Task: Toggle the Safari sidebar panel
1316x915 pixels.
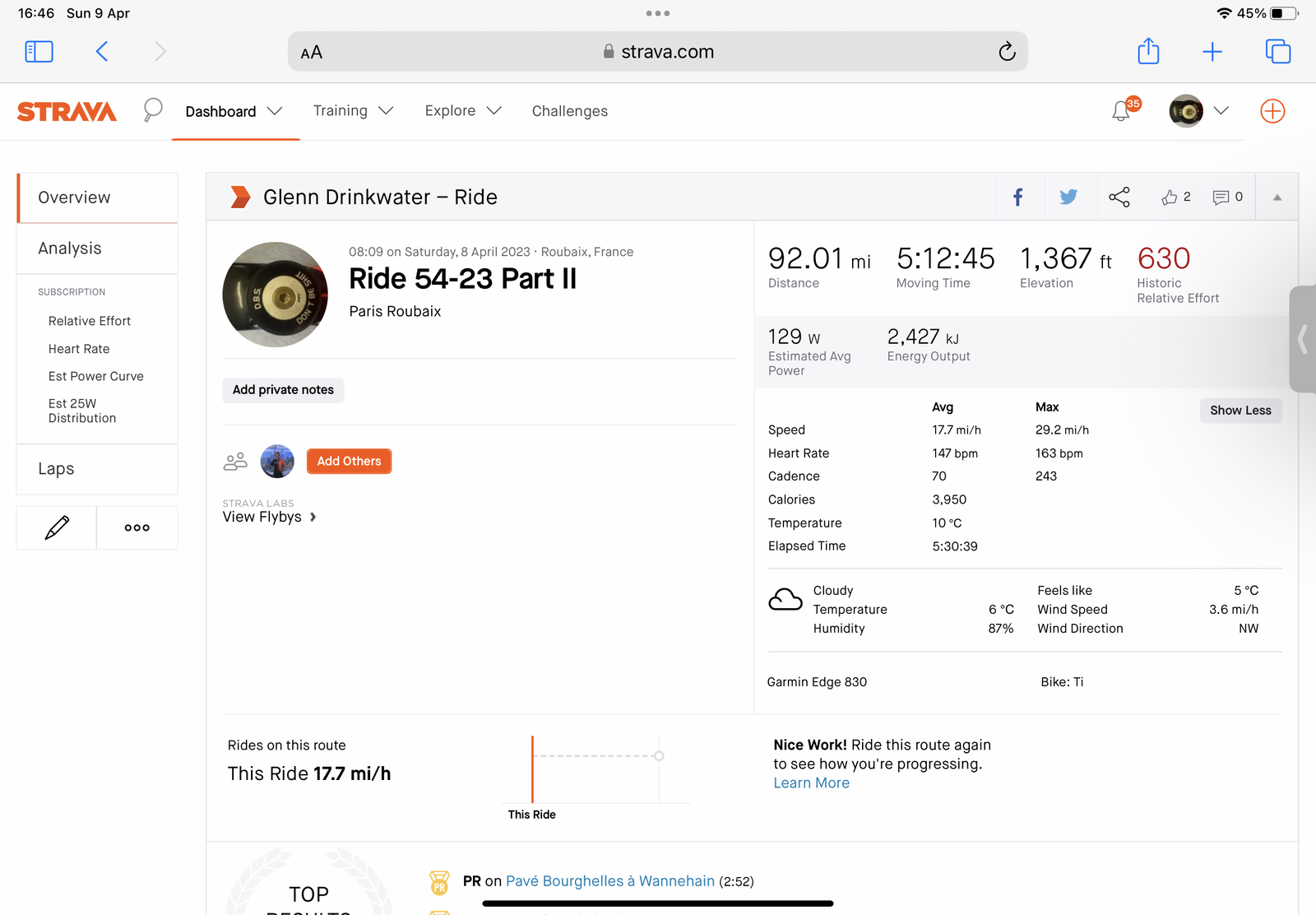Action: click(39, 52)
